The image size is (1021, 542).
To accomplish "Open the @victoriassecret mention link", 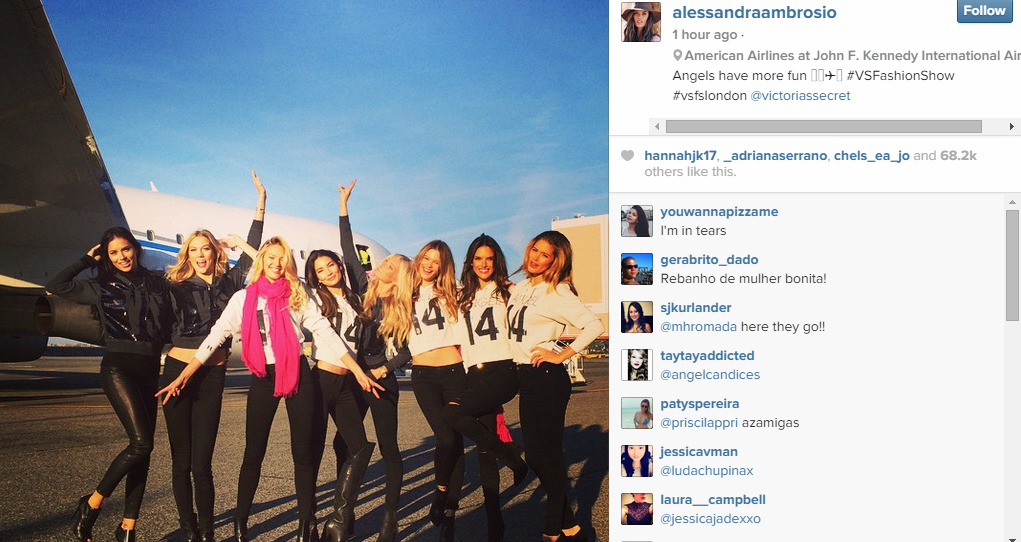I will [800, 96].
